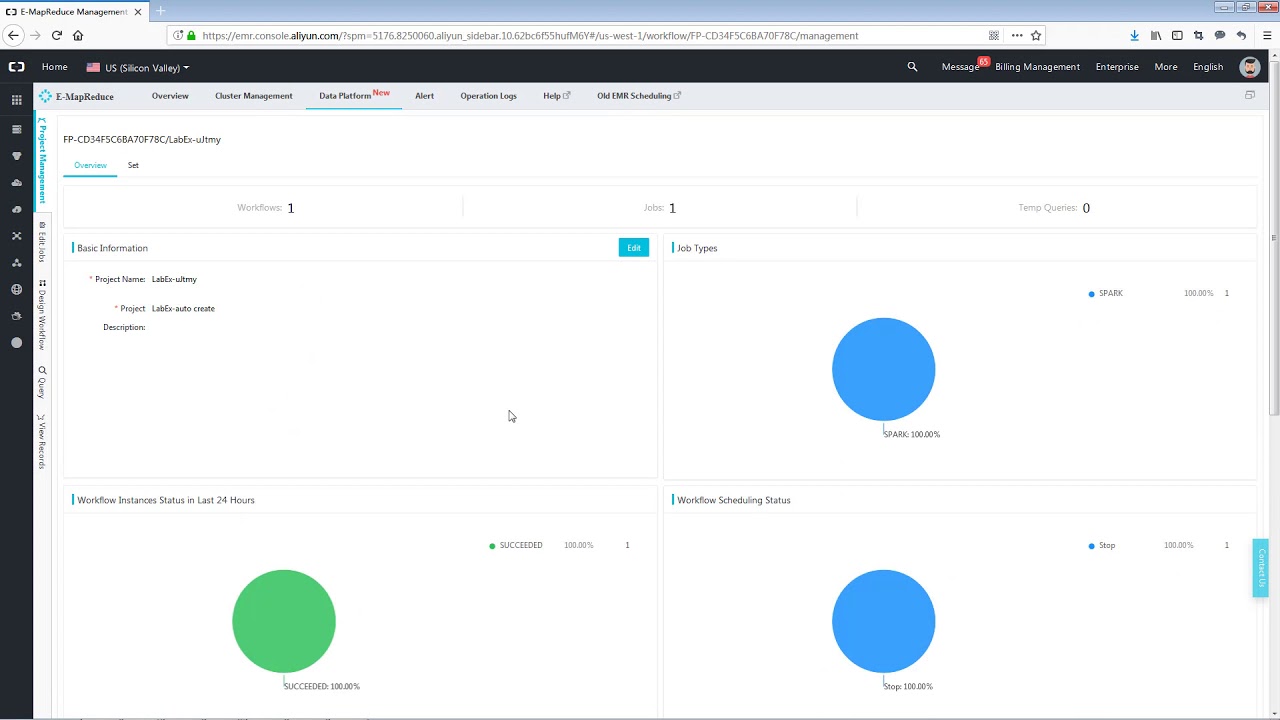Click the QR code icon in address bar
This screenshot has height=720, width=1280.
point(993,35)
